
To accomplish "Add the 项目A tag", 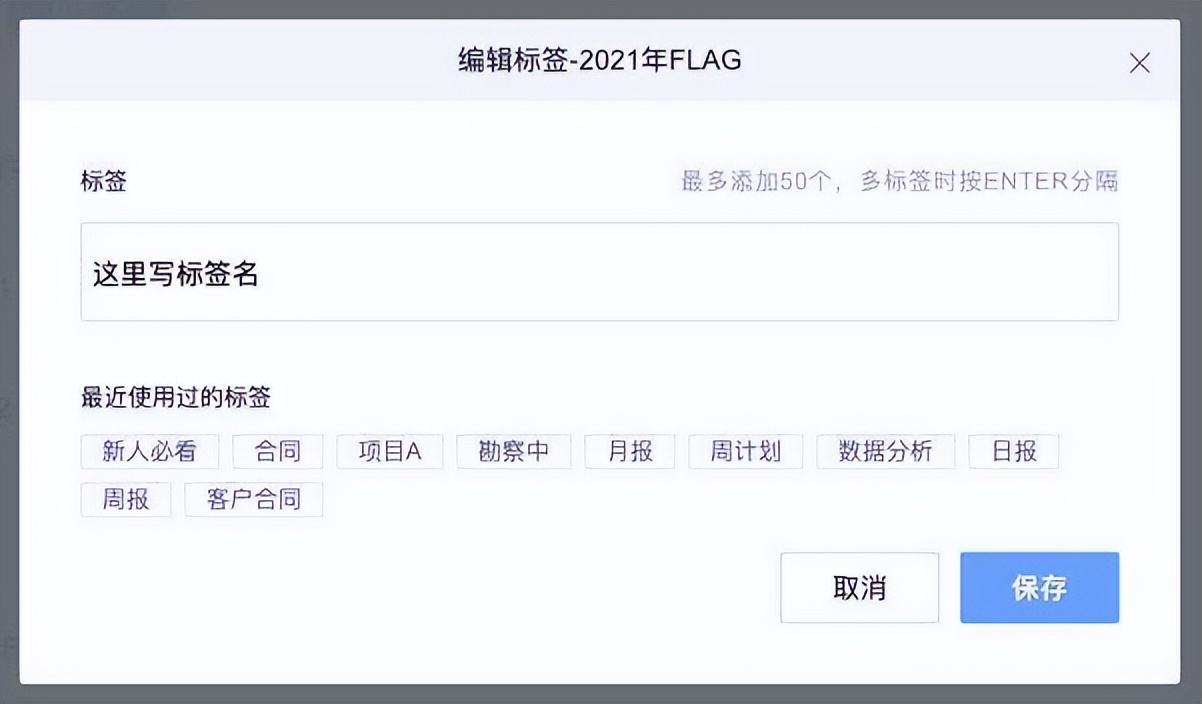I will pos(390,451).
